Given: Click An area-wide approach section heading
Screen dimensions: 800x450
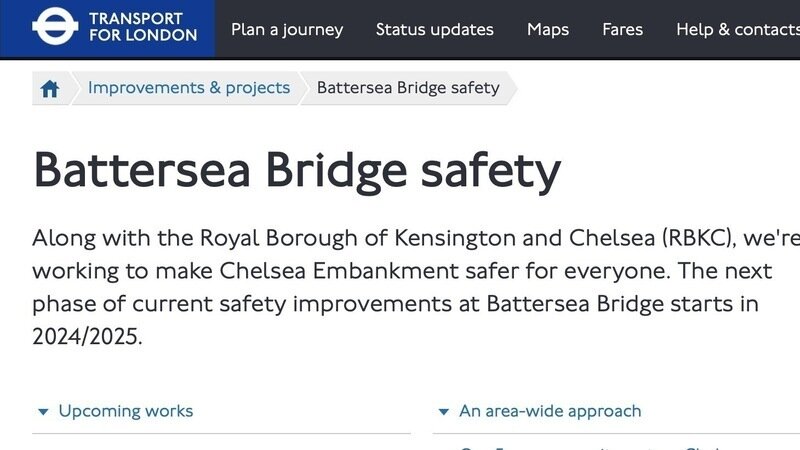Looking at the screenshot, I should pyautogui.click(x=550, y=411).
